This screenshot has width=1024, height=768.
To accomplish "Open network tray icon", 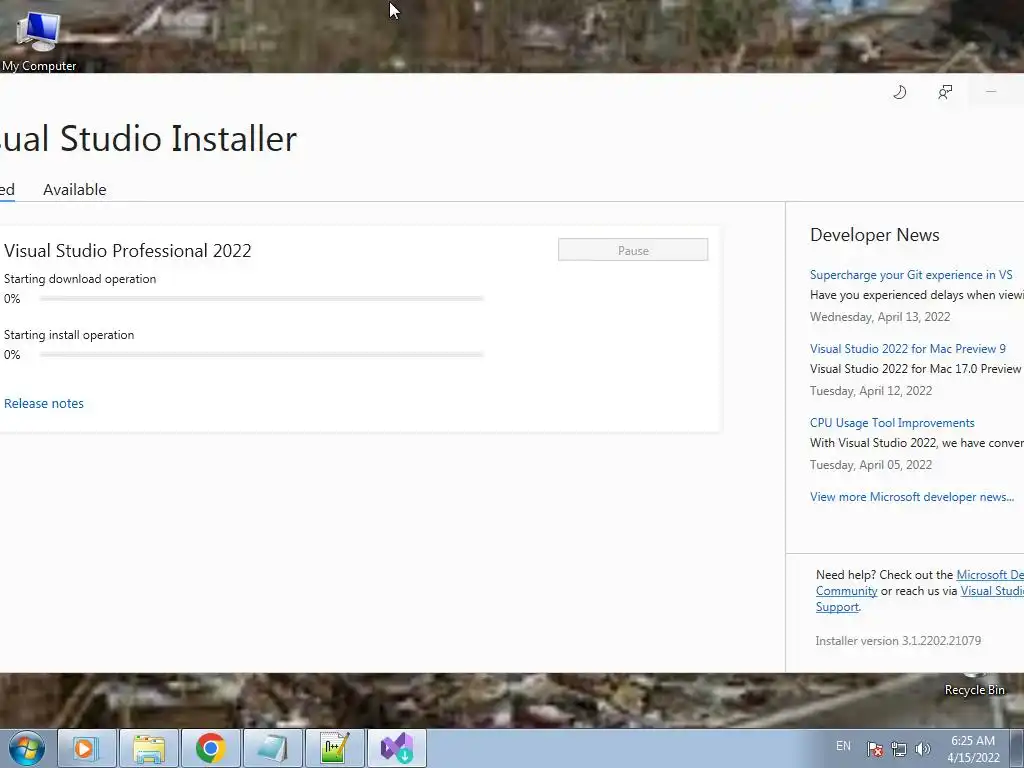I will [x=899, y=748].
